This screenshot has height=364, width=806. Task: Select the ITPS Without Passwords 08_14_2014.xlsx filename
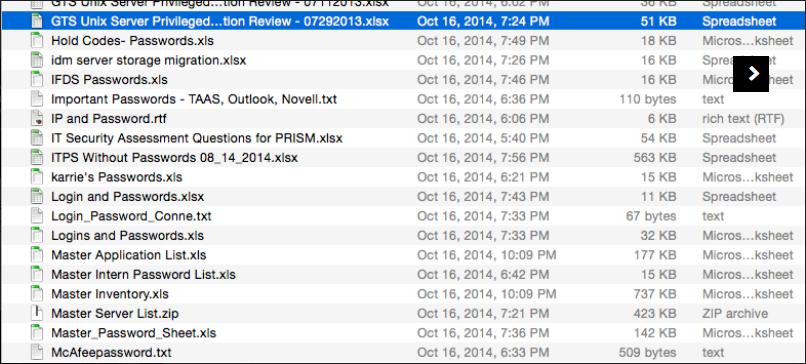pyautogui.click(x=174, y=158)
